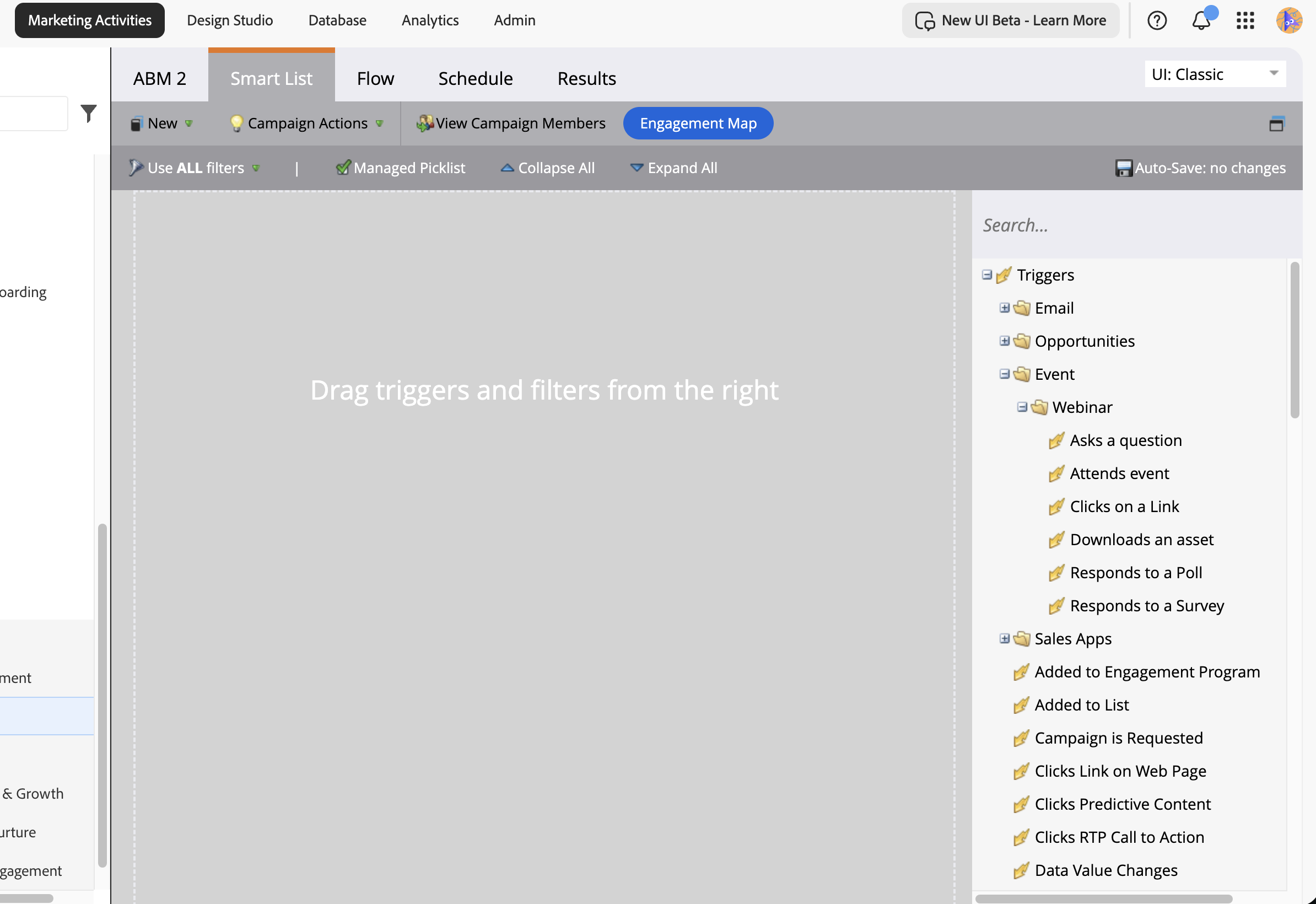
Task: Click the Added to Engagement Program icon
Action: (x=1022, y=672)
